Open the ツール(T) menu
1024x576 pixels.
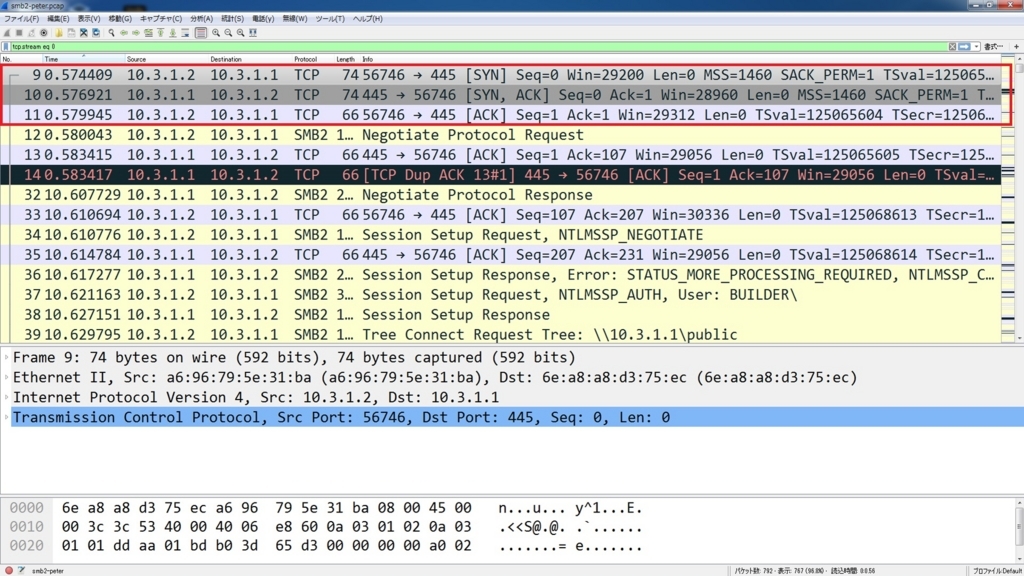tap(330, 19)
